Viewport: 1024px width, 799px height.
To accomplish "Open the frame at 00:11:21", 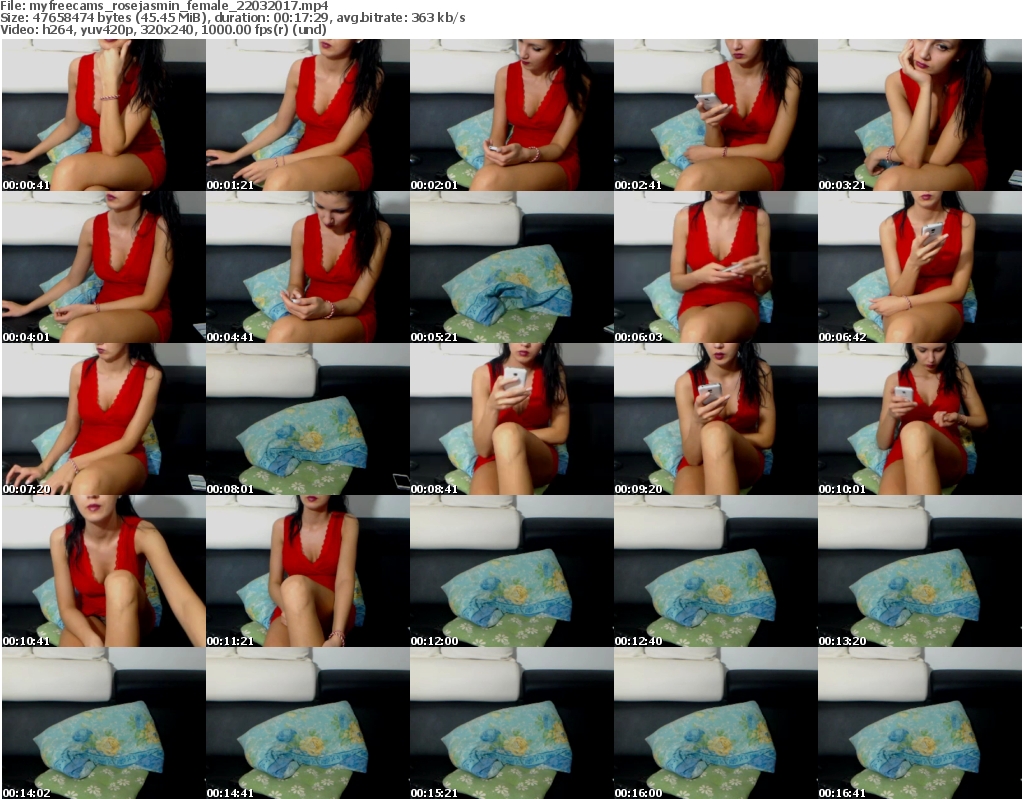I will pyautogui.click(x=308, y=571).
